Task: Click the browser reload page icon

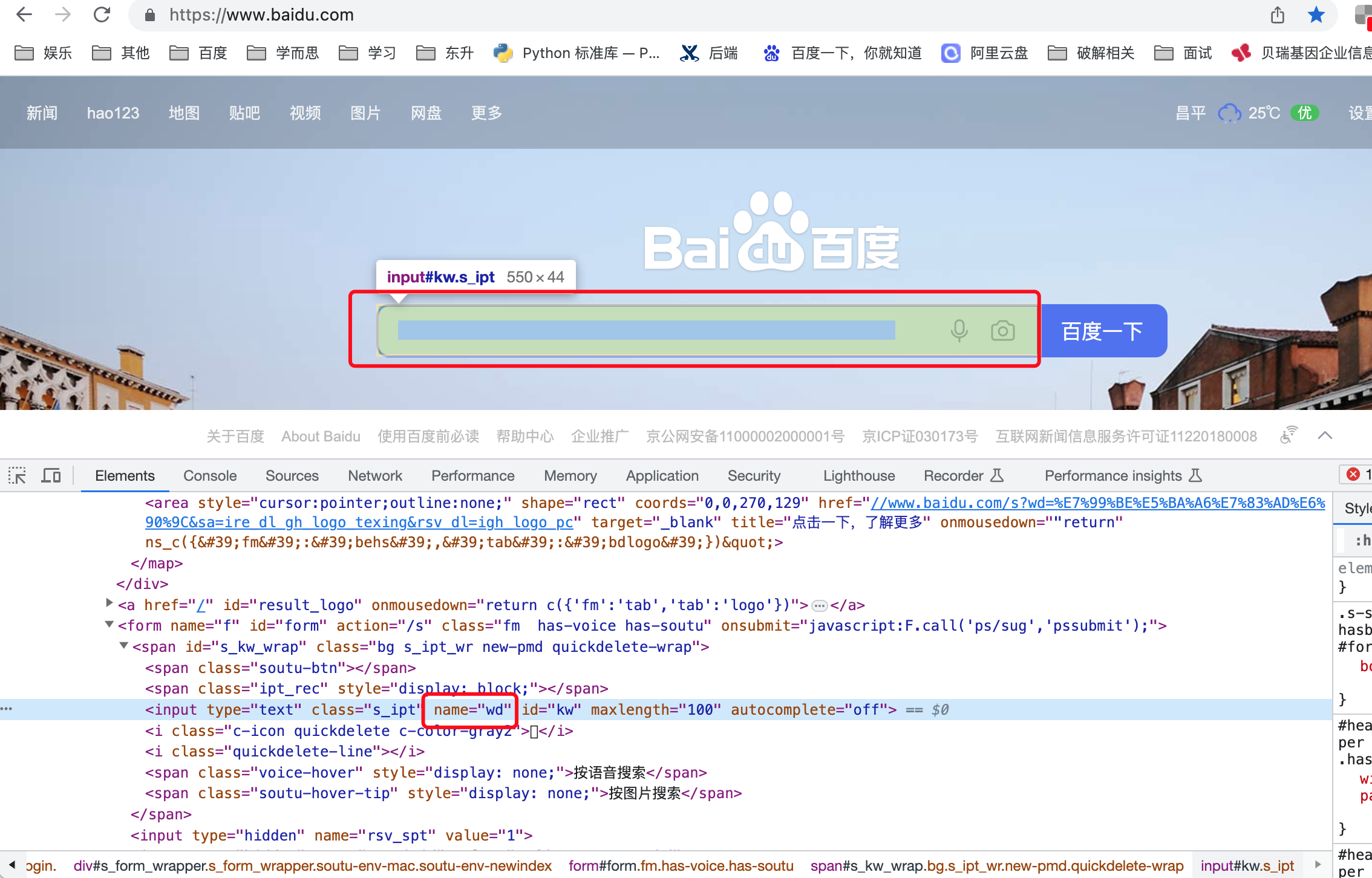Action: 102,15
